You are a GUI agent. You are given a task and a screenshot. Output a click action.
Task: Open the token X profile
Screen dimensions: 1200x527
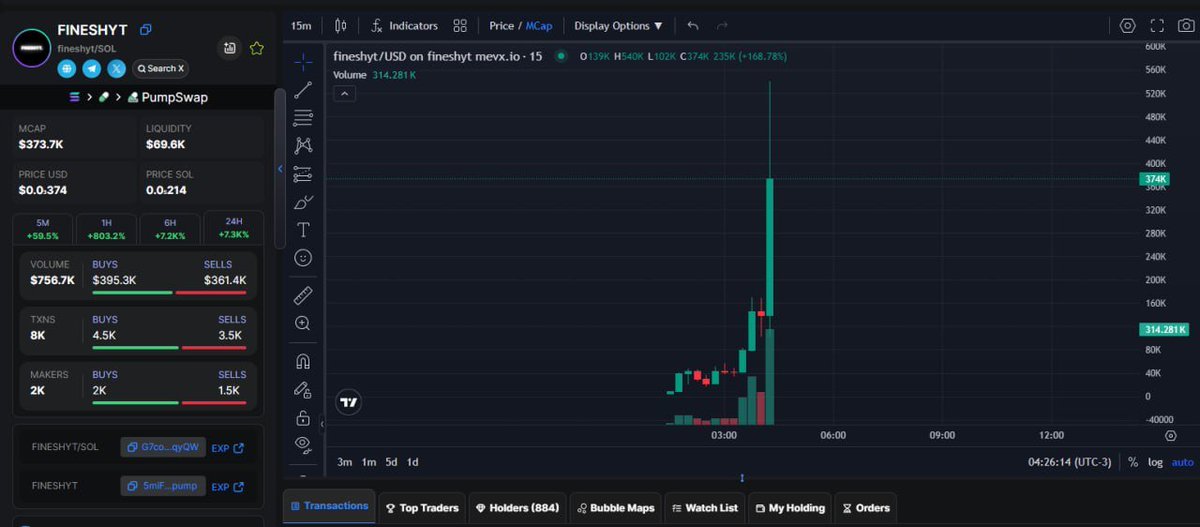coord(117,69)
